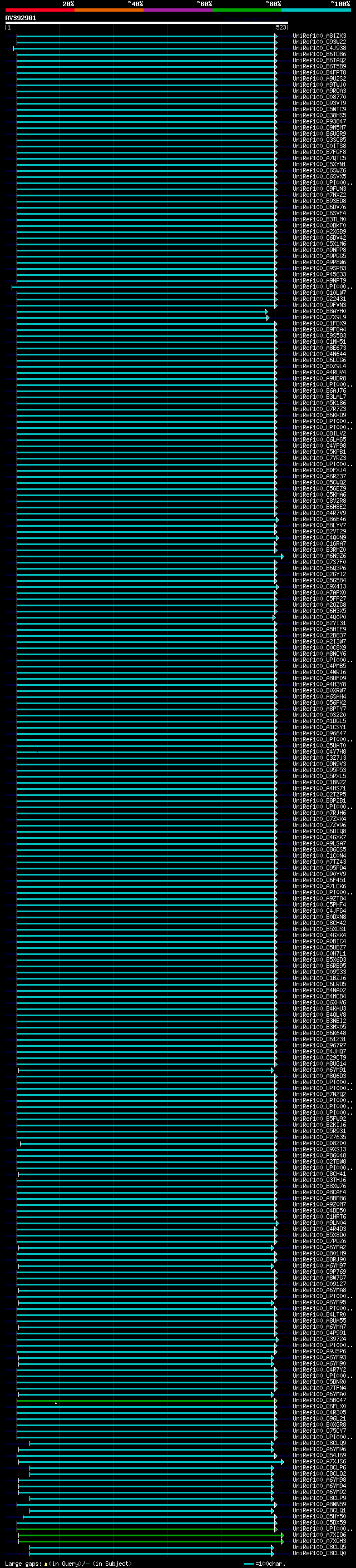Open hit UniRef100_B6TD86
The width and height of the screenshot is (356, 1568).
point(319,54)
